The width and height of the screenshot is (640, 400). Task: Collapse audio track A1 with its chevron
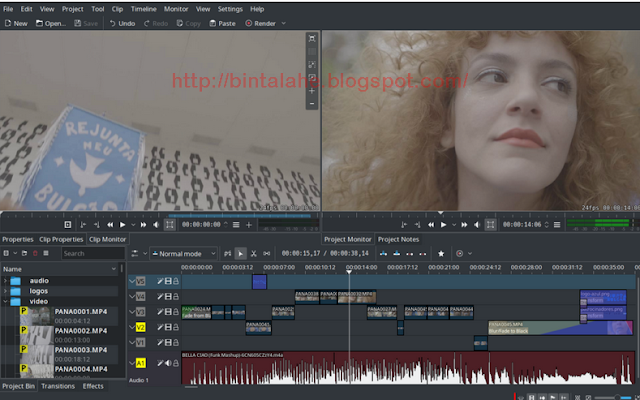pyautogui.click(x=132, y=363)
